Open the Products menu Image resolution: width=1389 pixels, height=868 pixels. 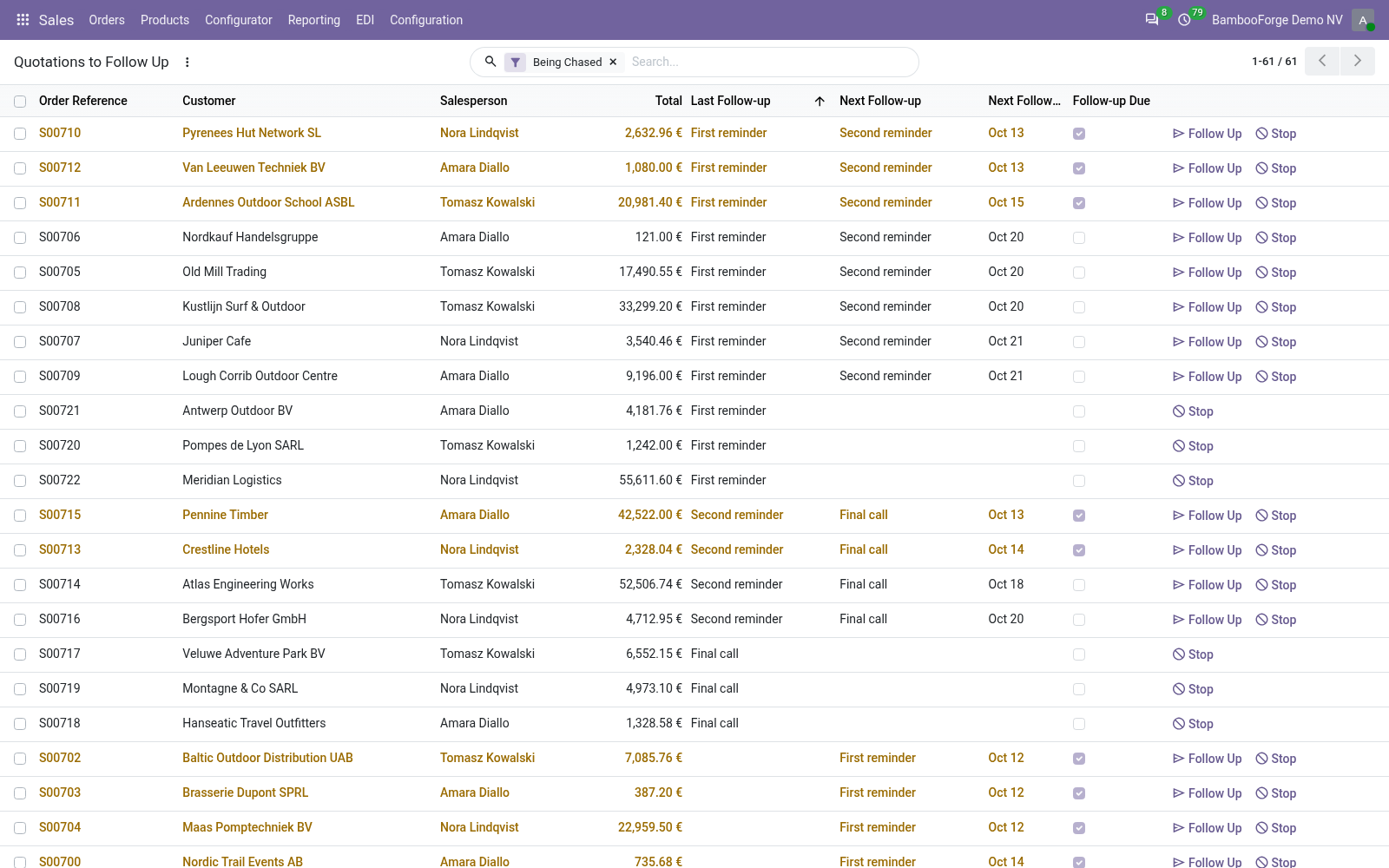[165, 19]
